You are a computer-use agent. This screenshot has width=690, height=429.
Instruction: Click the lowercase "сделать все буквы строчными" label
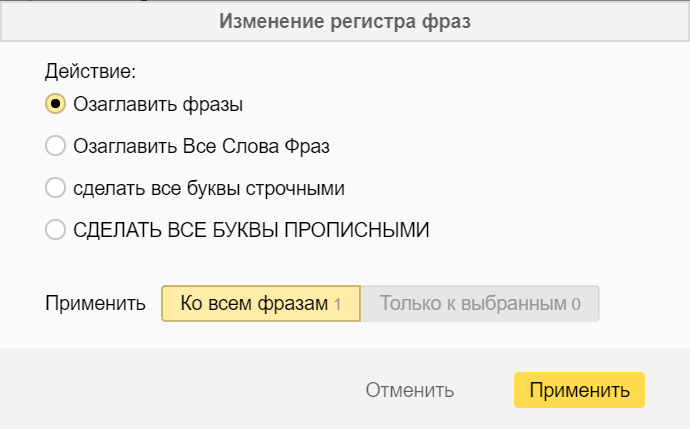208,188
